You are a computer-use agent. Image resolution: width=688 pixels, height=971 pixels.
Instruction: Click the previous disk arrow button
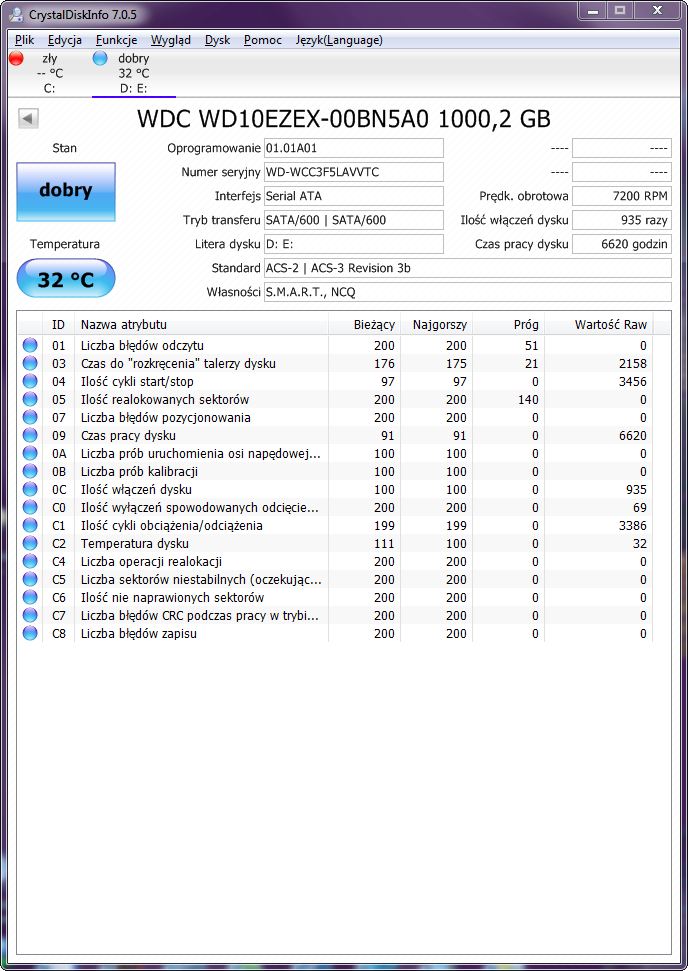pos(28,118)
